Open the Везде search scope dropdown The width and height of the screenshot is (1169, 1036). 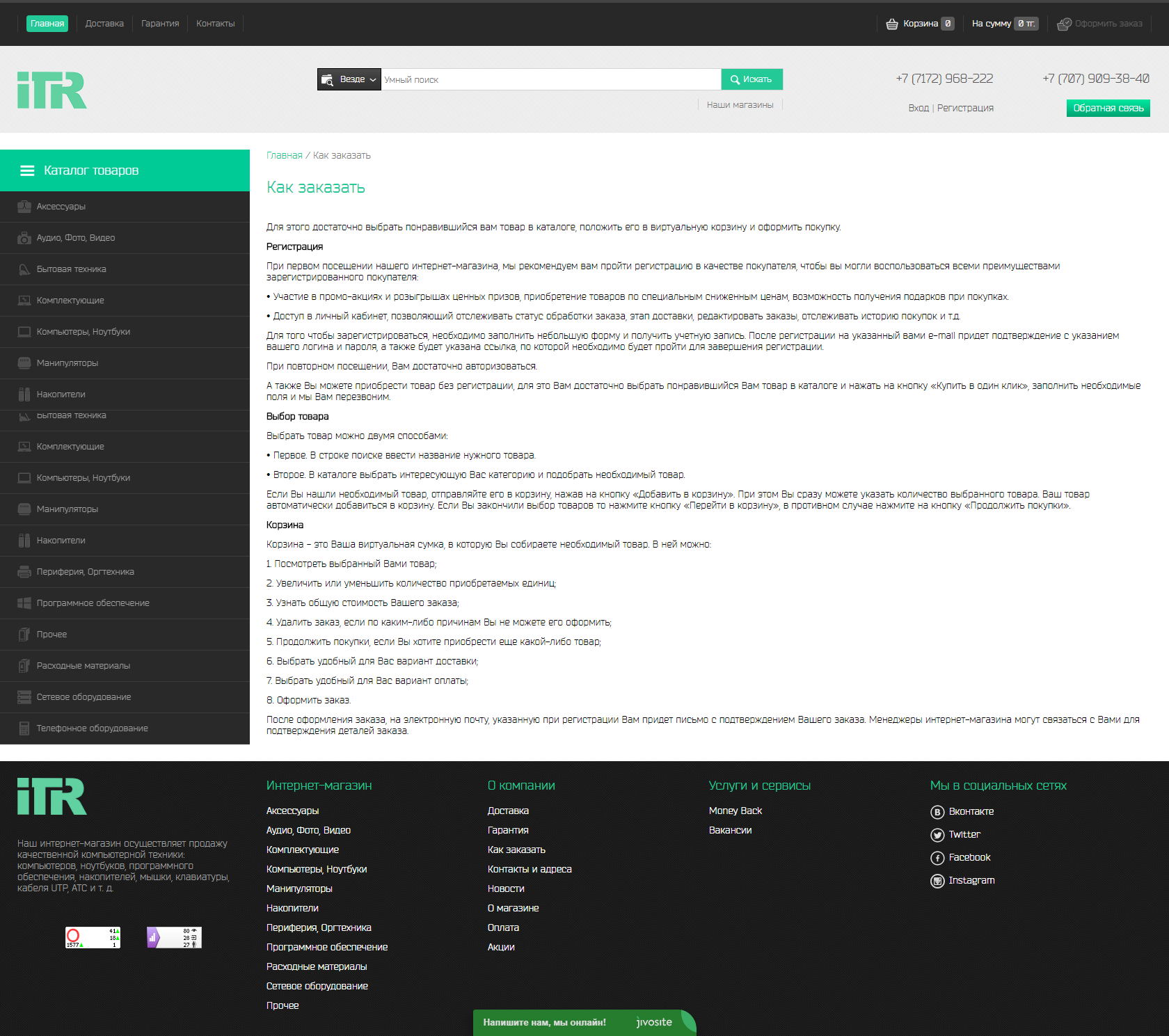349,79
